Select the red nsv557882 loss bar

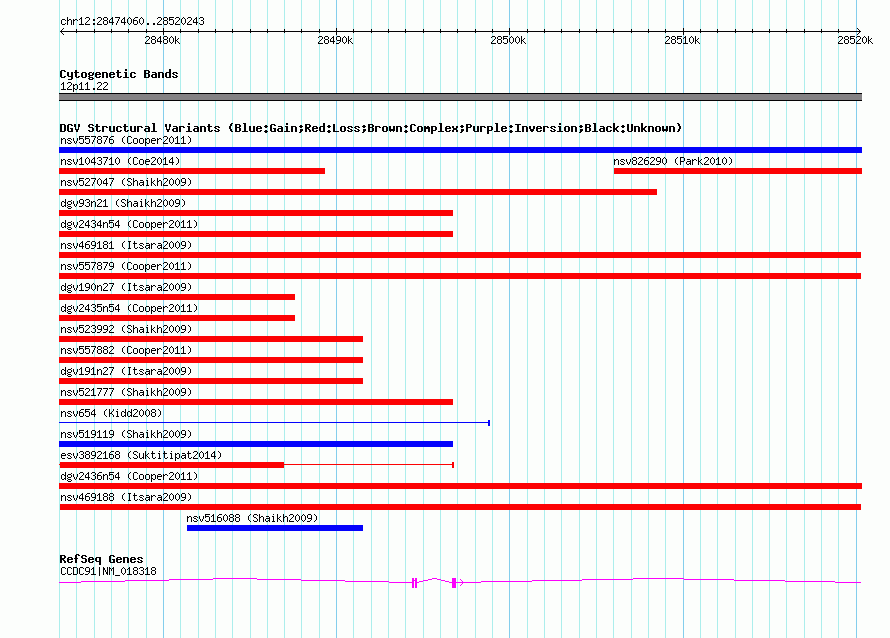coord(211,360)
